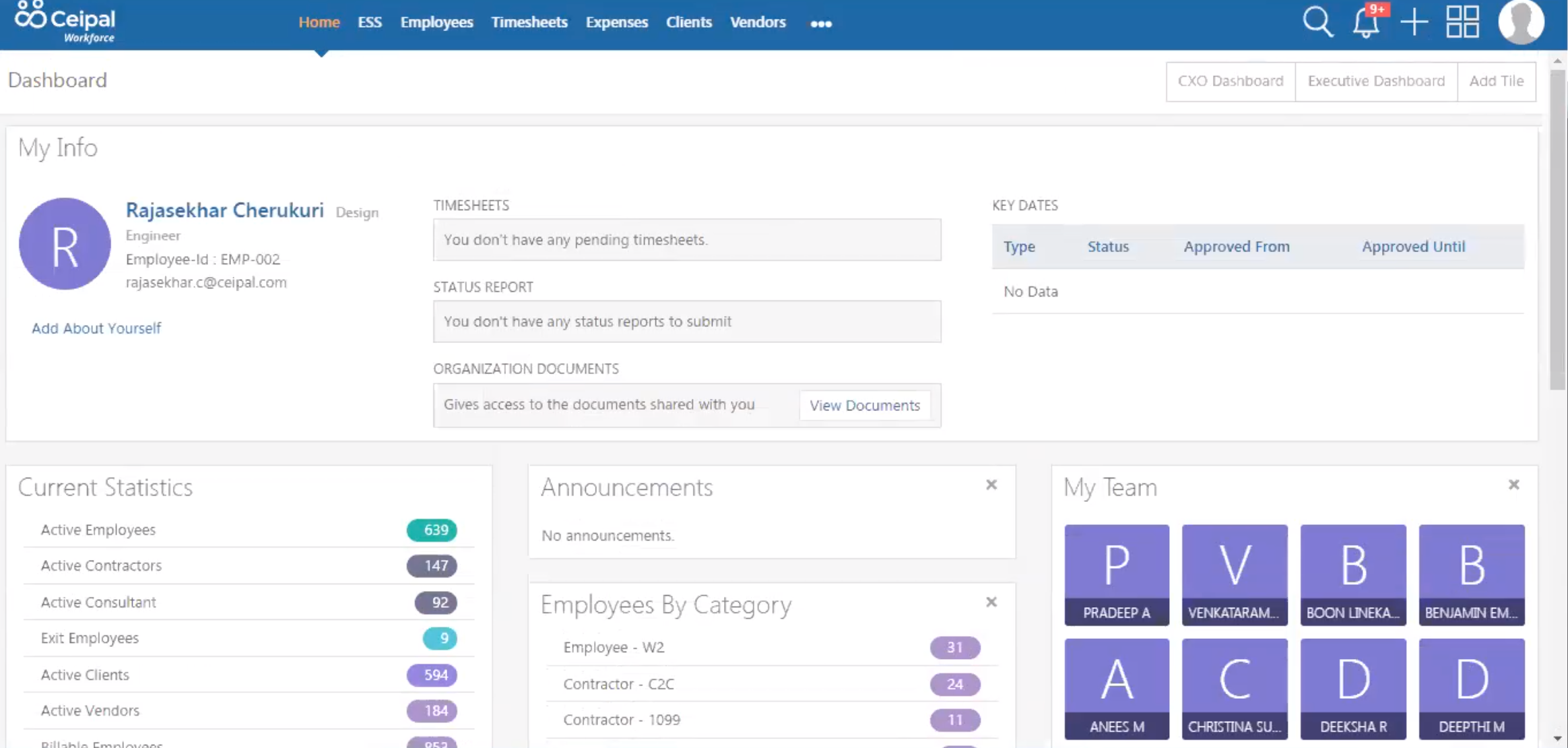Open the Employees menu
Screen dimensions: 1568x748
click(x=436, y=22)
